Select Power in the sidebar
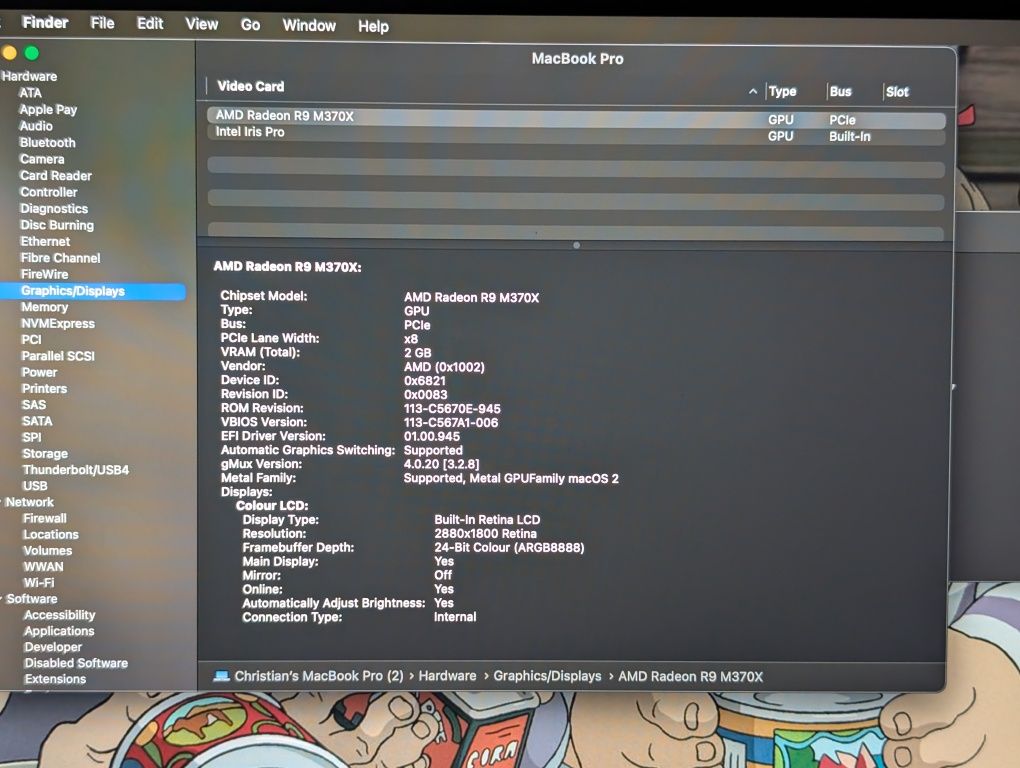 39,372
